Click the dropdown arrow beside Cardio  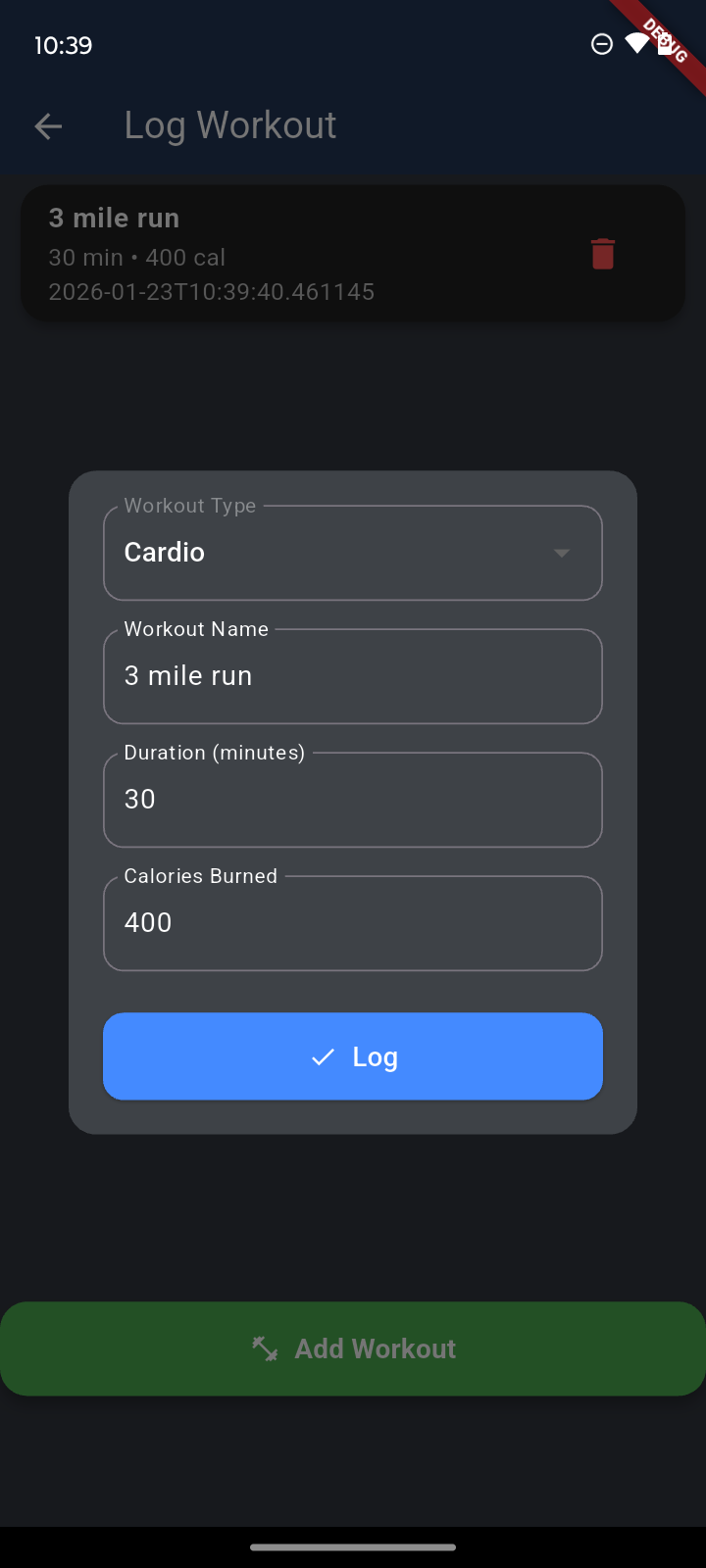[x=562, y=553]
